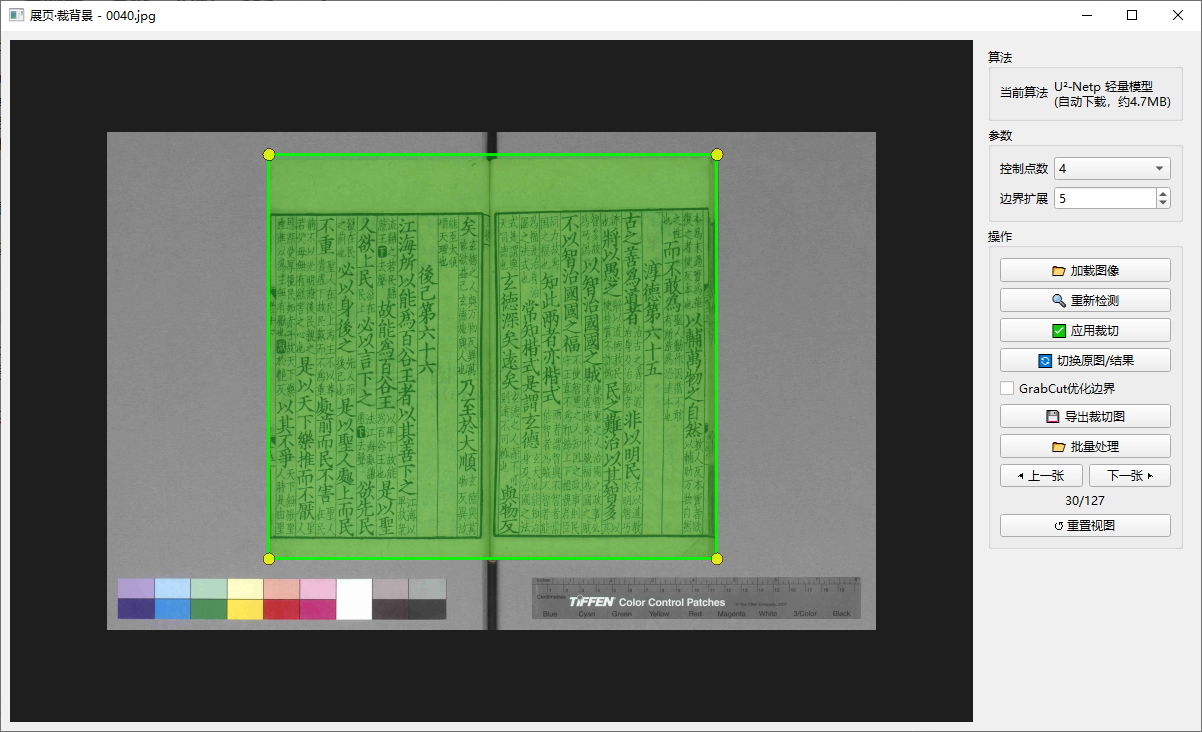The image size is (1202, 732).
Task: Select the bottom-right yellow control point
Action: 717,558
